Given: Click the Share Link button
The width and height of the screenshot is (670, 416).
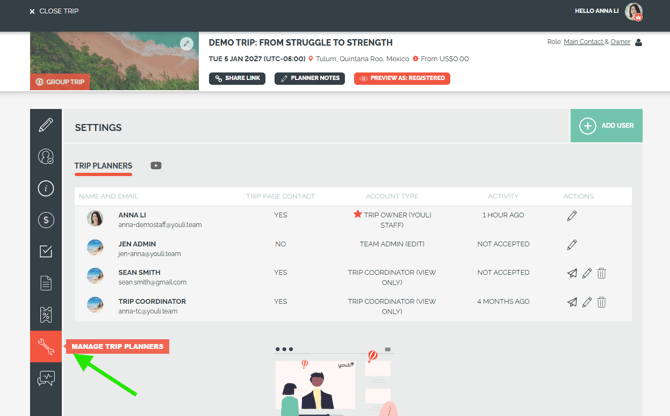Looking at the screenshot, I should click(x=237, y=79).
